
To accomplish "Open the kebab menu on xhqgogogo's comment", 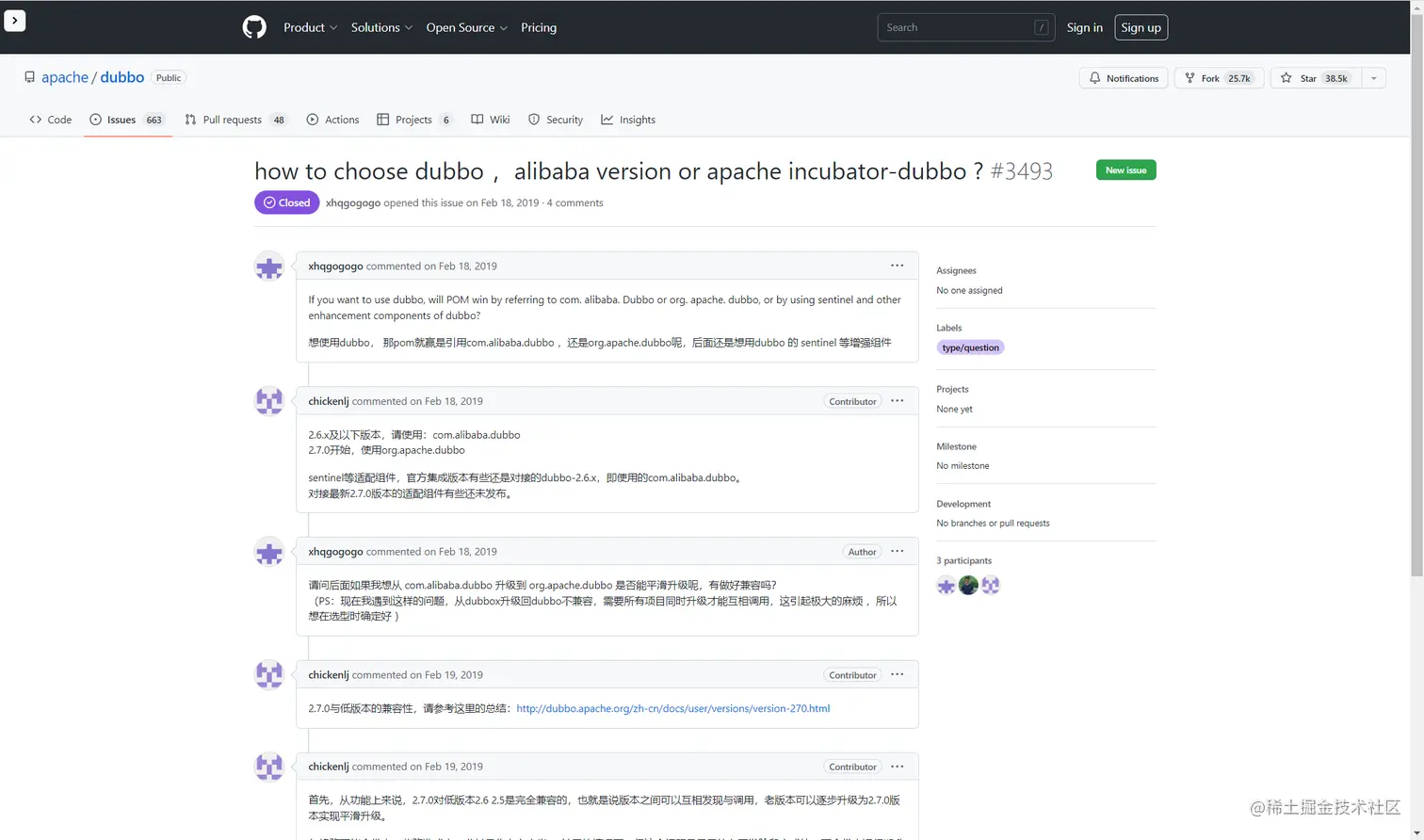I will pos(897,266).
